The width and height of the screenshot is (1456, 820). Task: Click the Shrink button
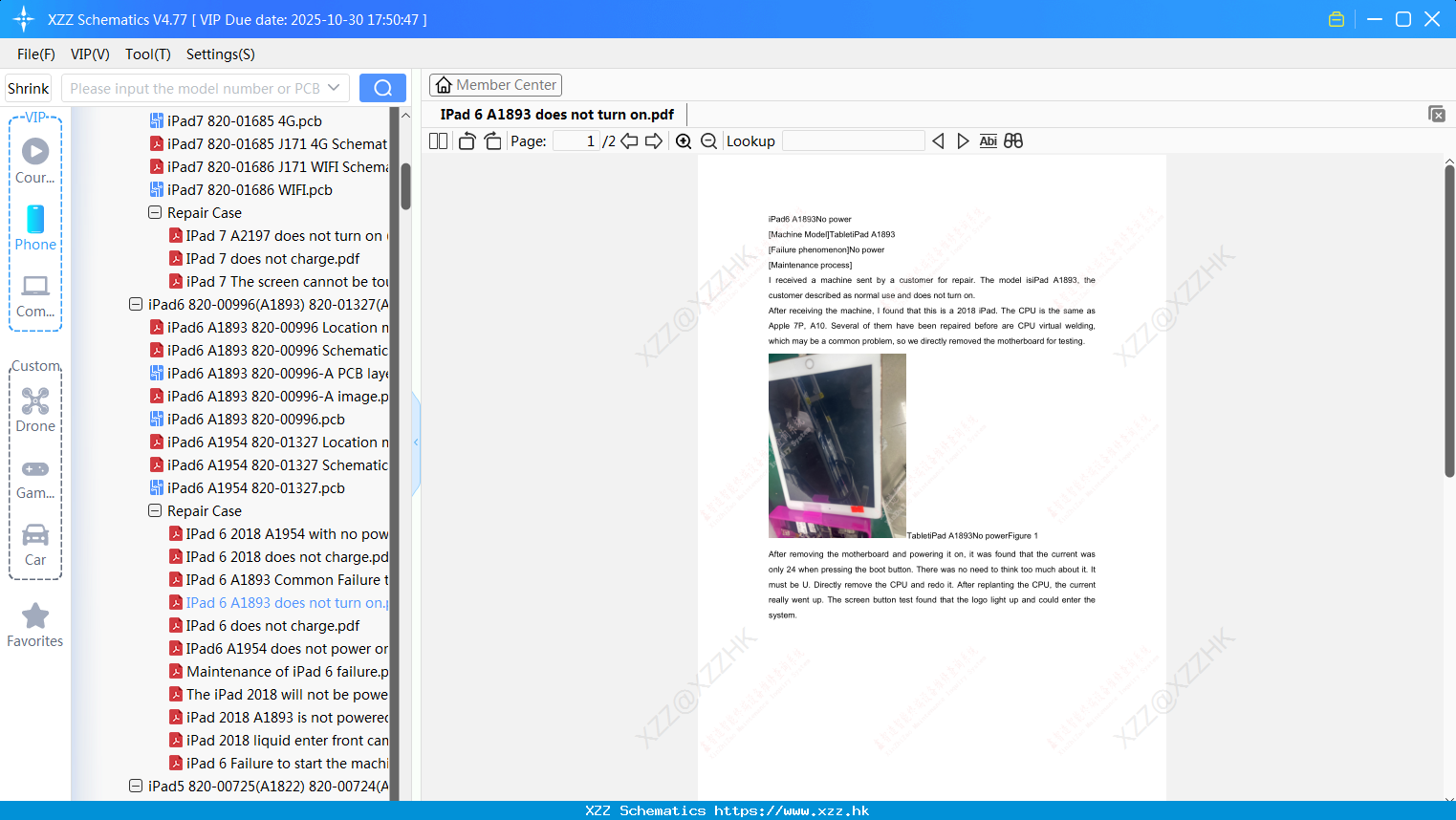(28, 88)
